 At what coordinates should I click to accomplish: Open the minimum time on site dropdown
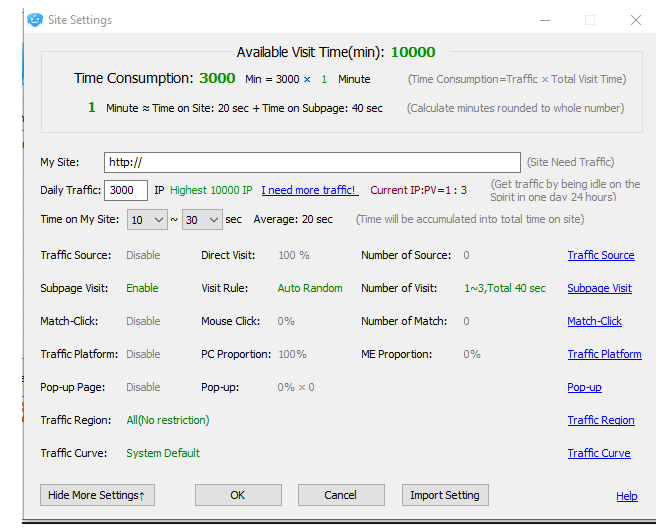coord(147,219)
